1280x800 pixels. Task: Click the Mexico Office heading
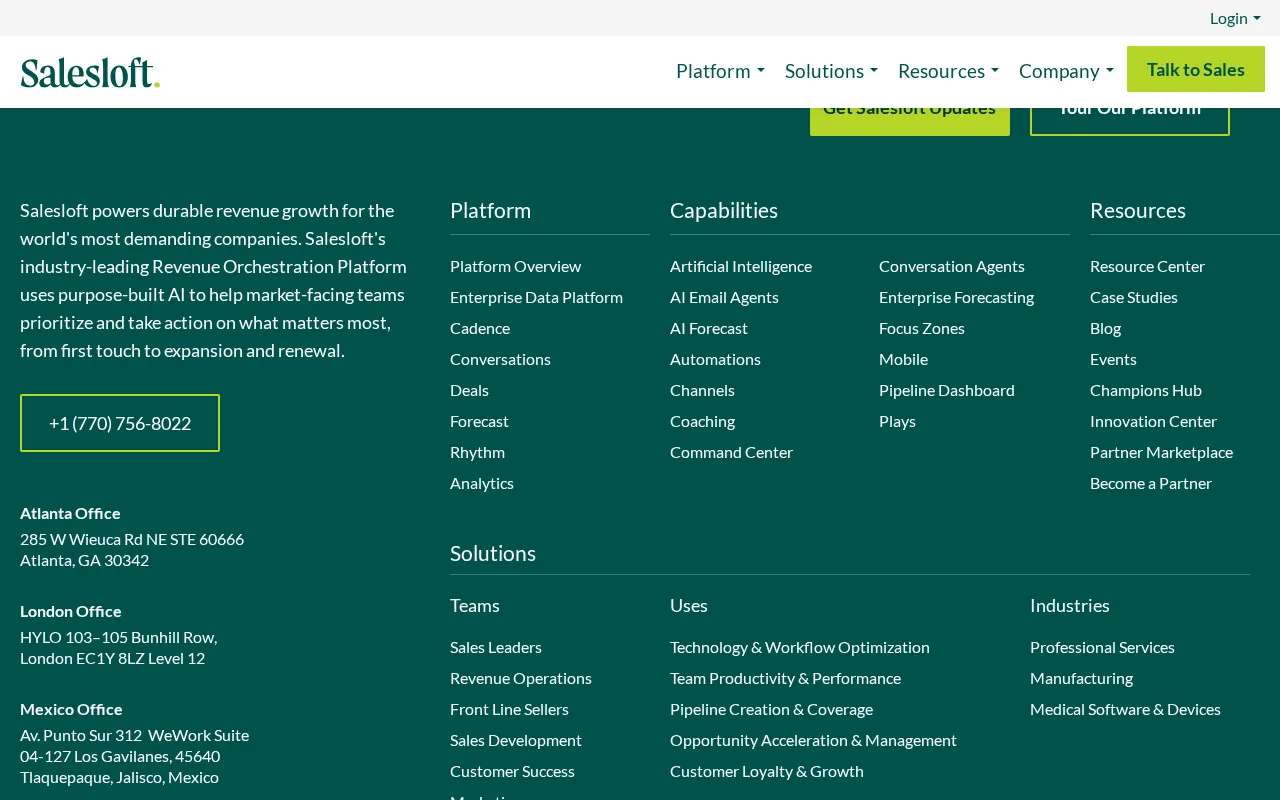click(x=71, y=709)
